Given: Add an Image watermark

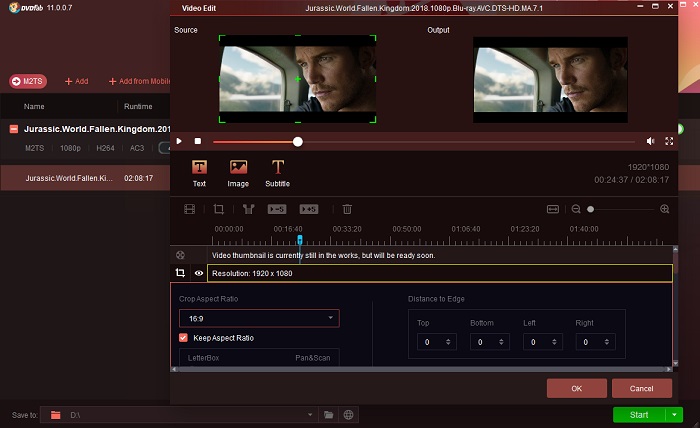Looking at the screenshot, I should tap(238, 174).
